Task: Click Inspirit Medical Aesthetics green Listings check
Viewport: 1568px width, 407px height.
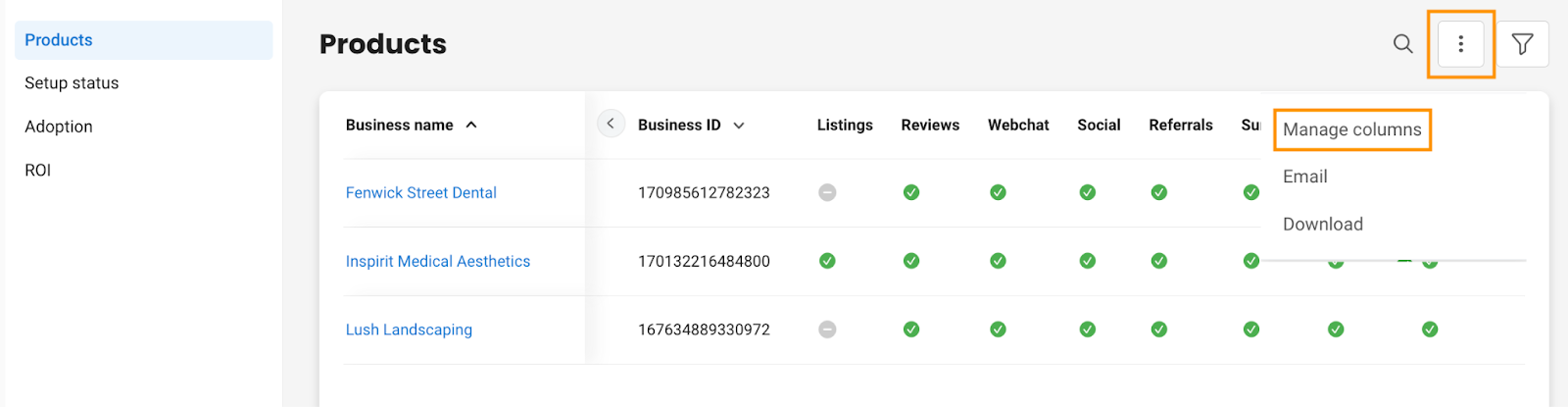Action: click(827, 261)
